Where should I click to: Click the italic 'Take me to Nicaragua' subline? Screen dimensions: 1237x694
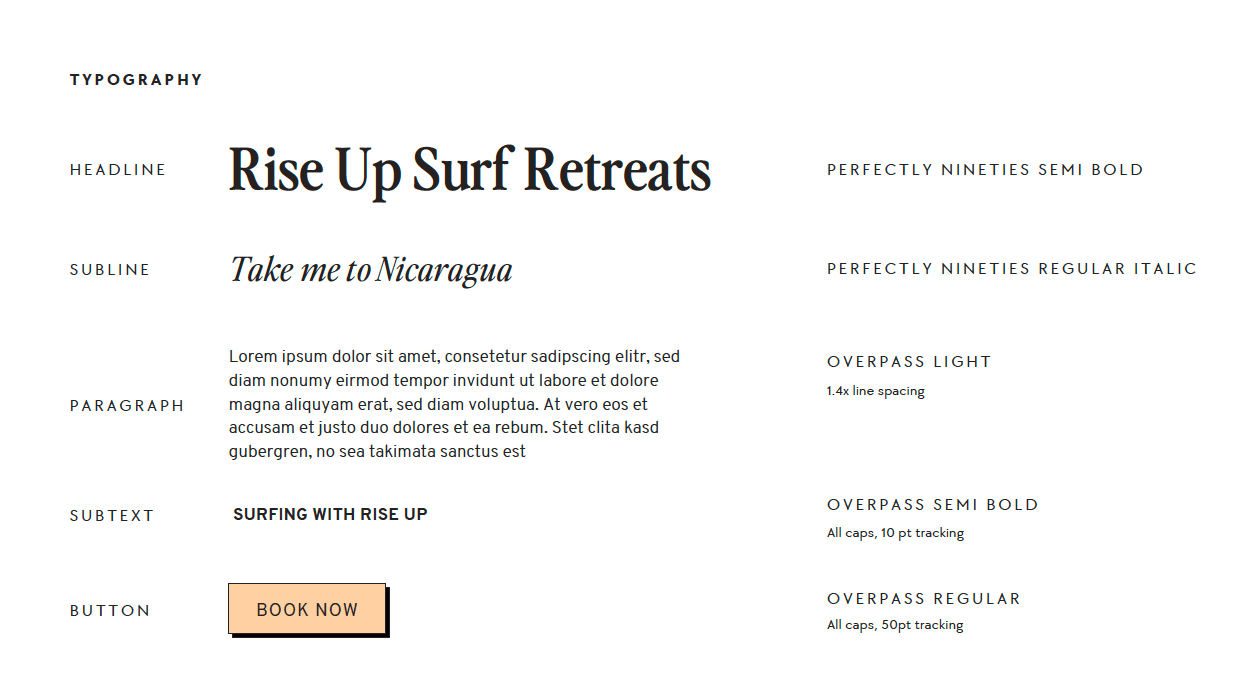coord(371,270)
